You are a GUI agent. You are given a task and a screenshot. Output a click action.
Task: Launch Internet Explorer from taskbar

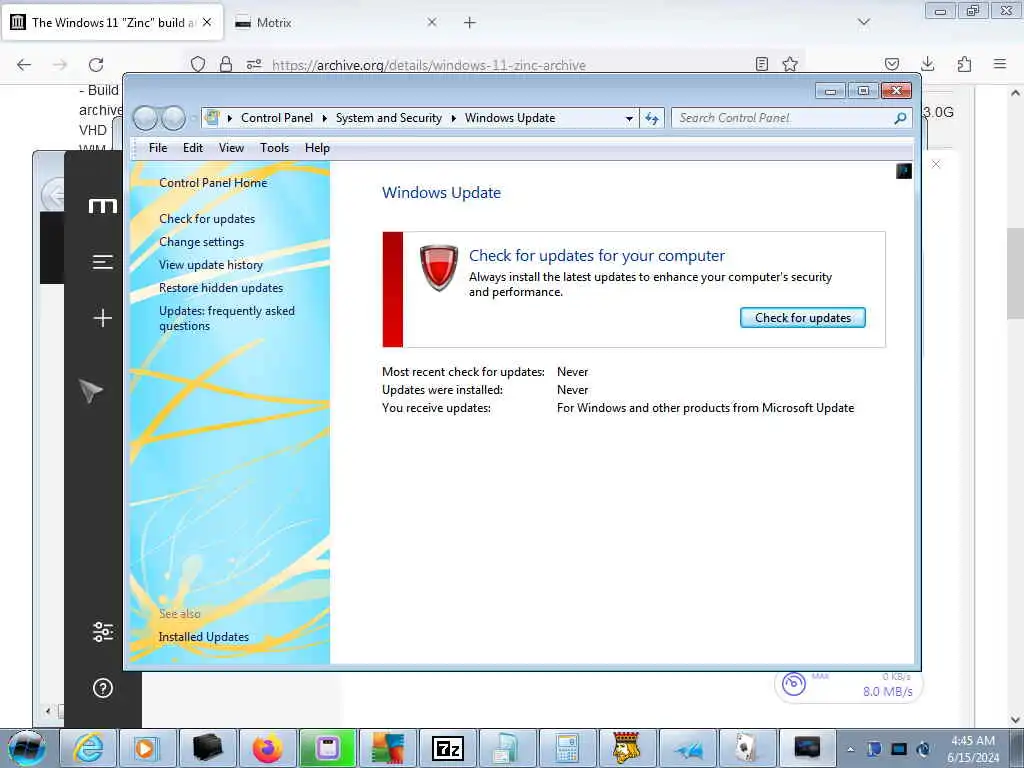point(88,748)
